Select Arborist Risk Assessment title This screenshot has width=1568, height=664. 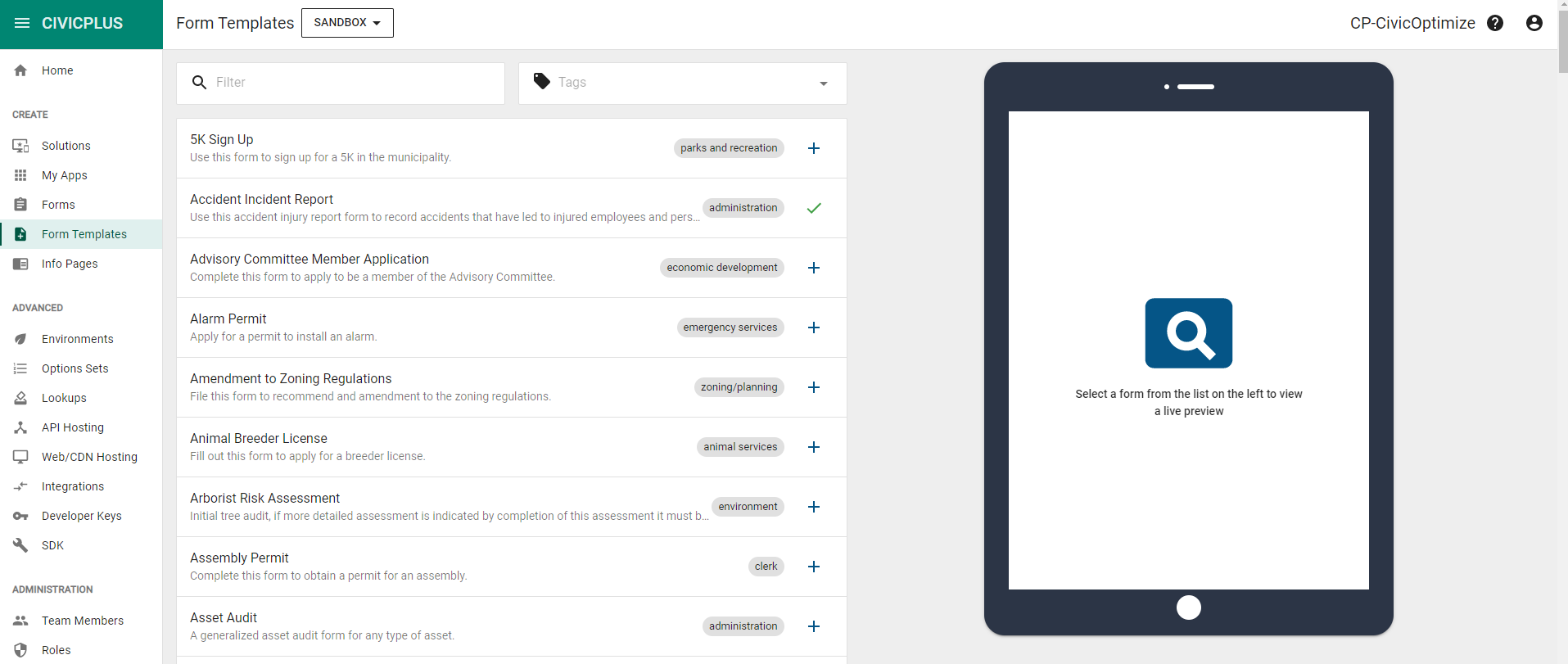point(264,498)
